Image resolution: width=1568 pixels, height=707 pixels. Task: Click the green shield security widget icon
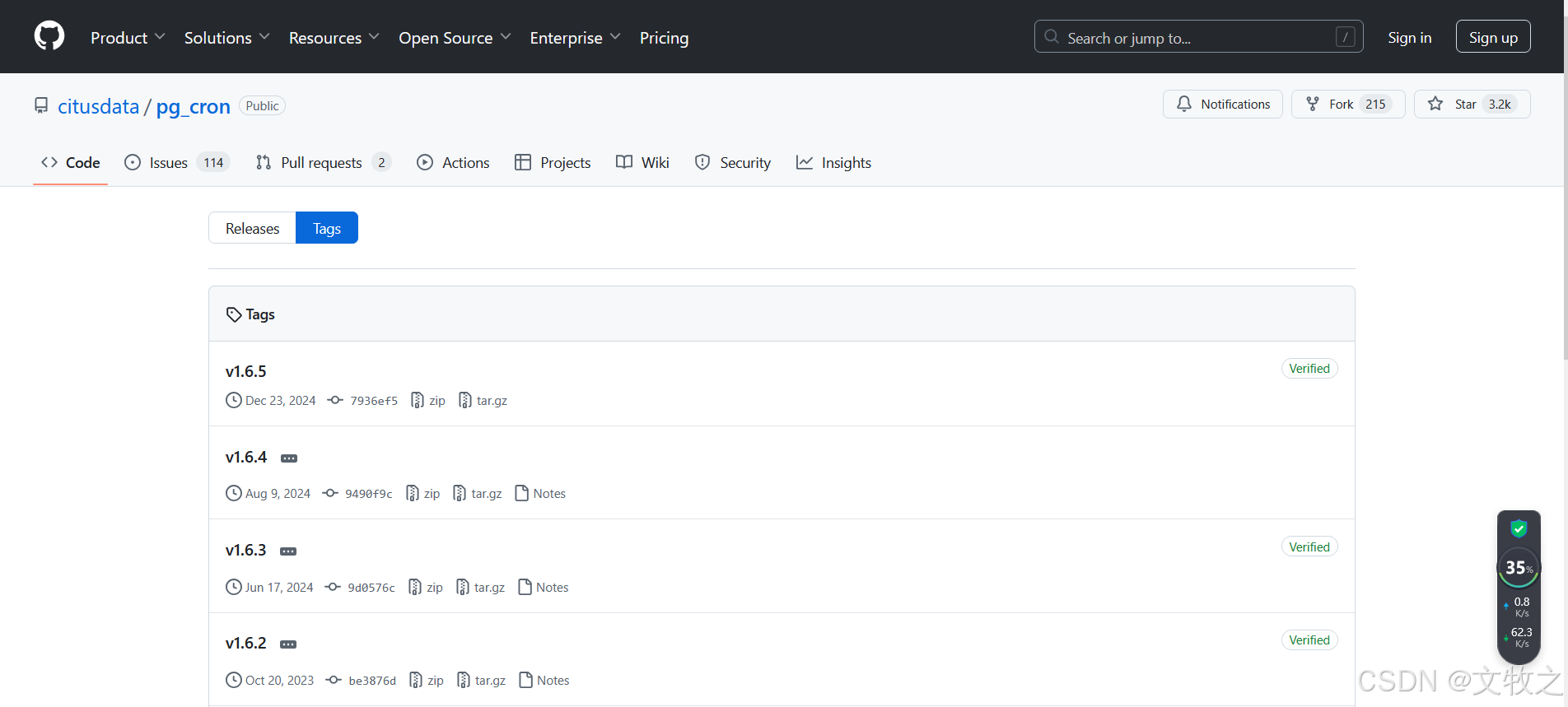pos(1519,528)
